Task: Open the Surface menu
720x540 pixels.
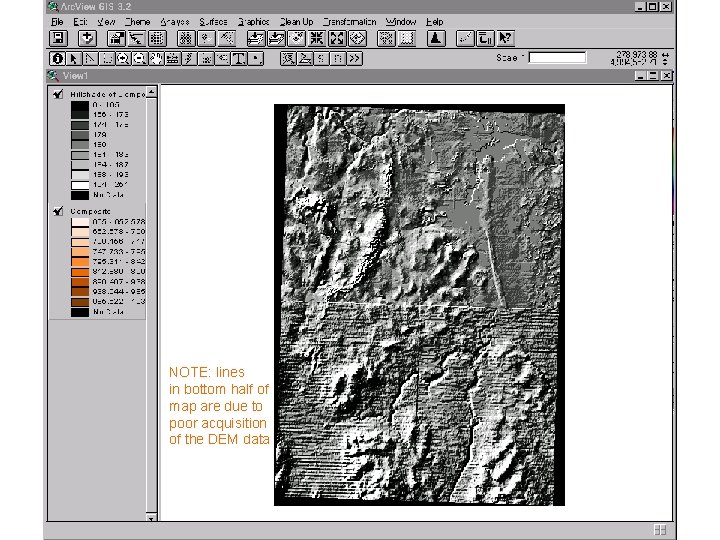Action: pyautogui.click(x=213, y=22)
